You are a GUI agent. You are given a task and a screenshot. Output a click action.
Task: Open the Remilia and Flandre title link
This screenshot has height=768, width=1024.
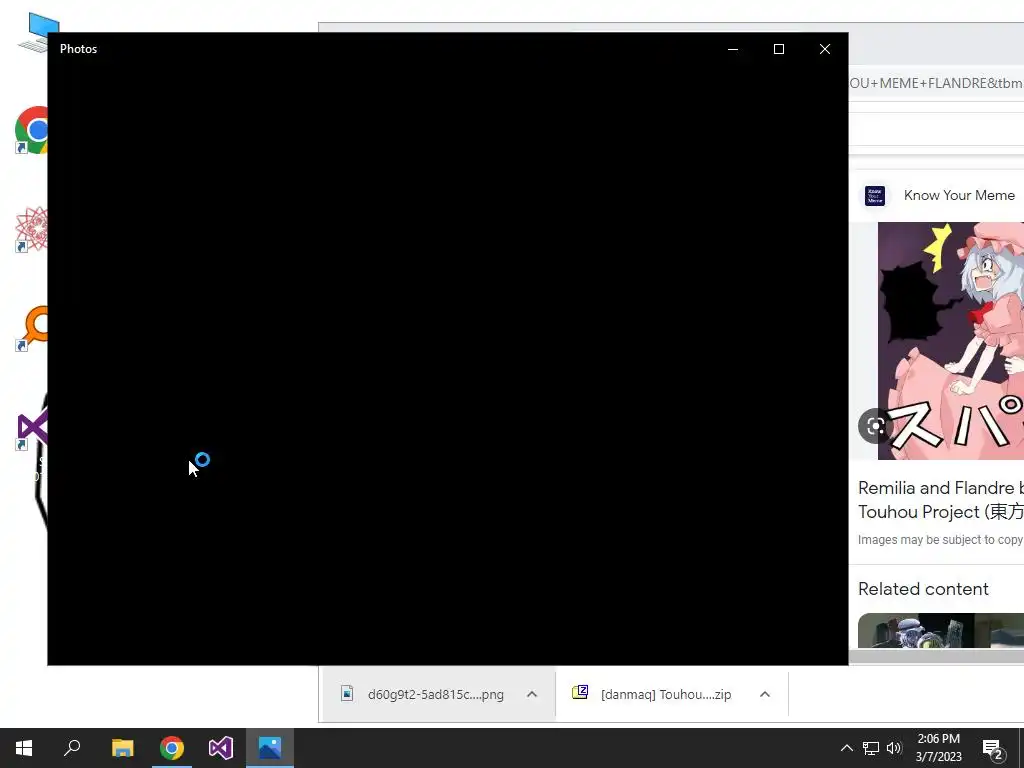click(940, 500)
